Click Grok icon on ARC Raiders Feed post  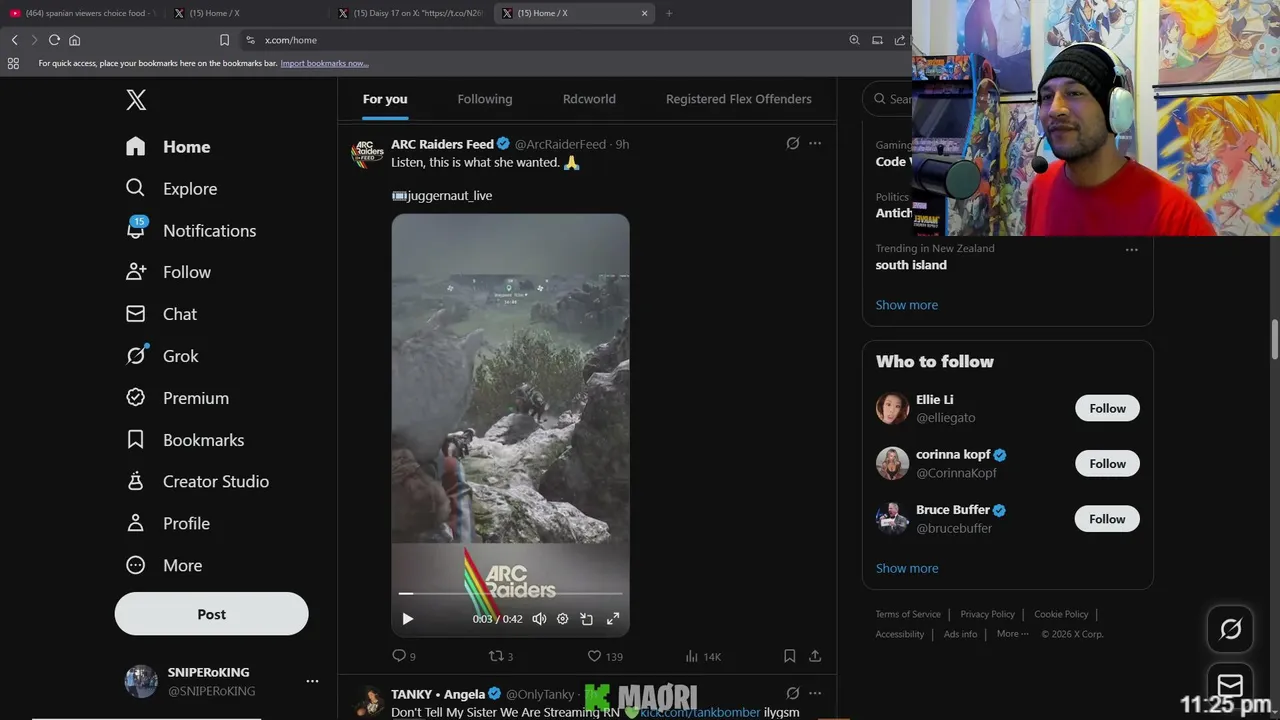pos(793,143)
